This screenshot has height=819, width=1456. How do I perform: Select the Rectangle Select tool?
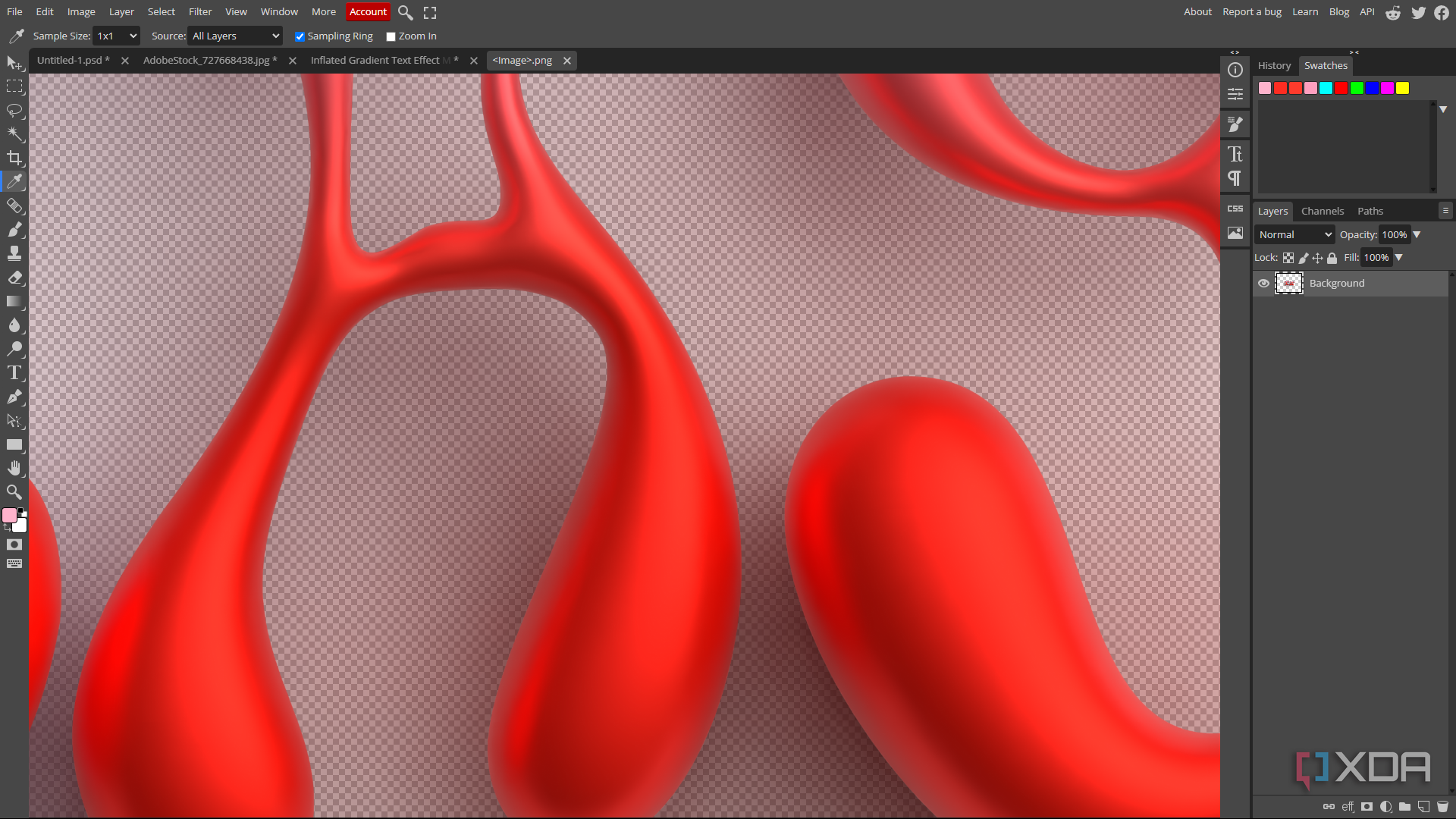(x=14, y=86)
